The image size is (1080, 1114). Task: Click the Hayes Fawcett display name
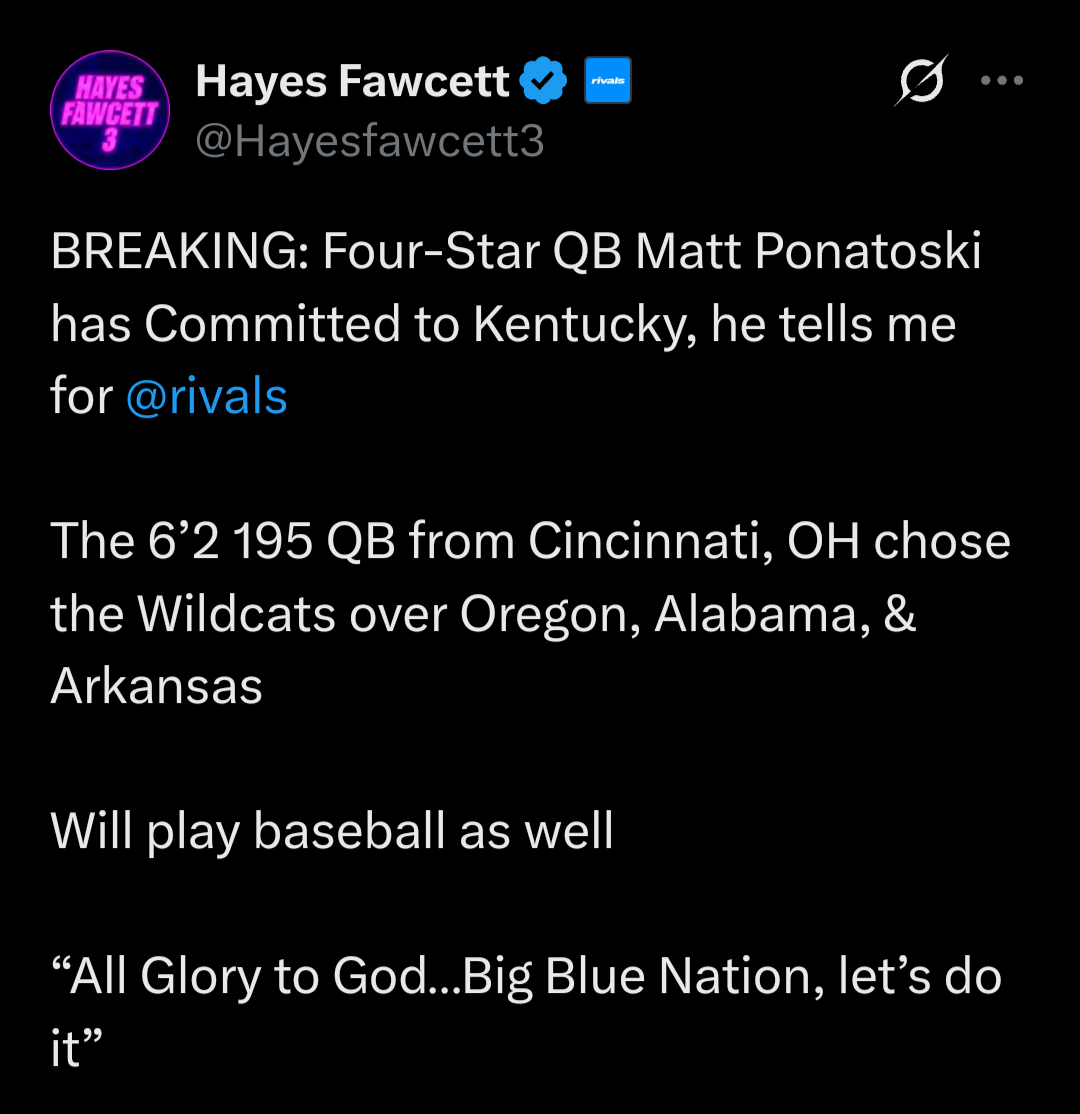[352, 82]
